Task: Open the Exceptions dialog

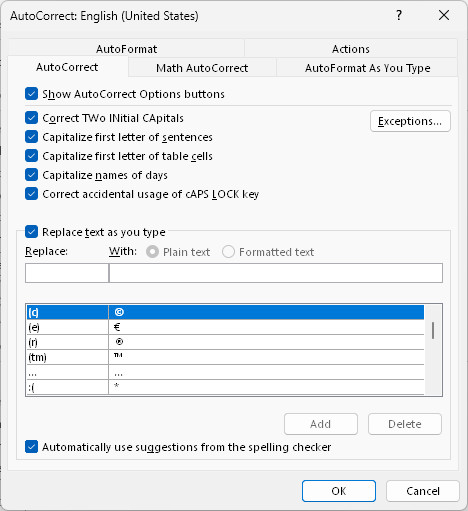Action: click(410, 121)
